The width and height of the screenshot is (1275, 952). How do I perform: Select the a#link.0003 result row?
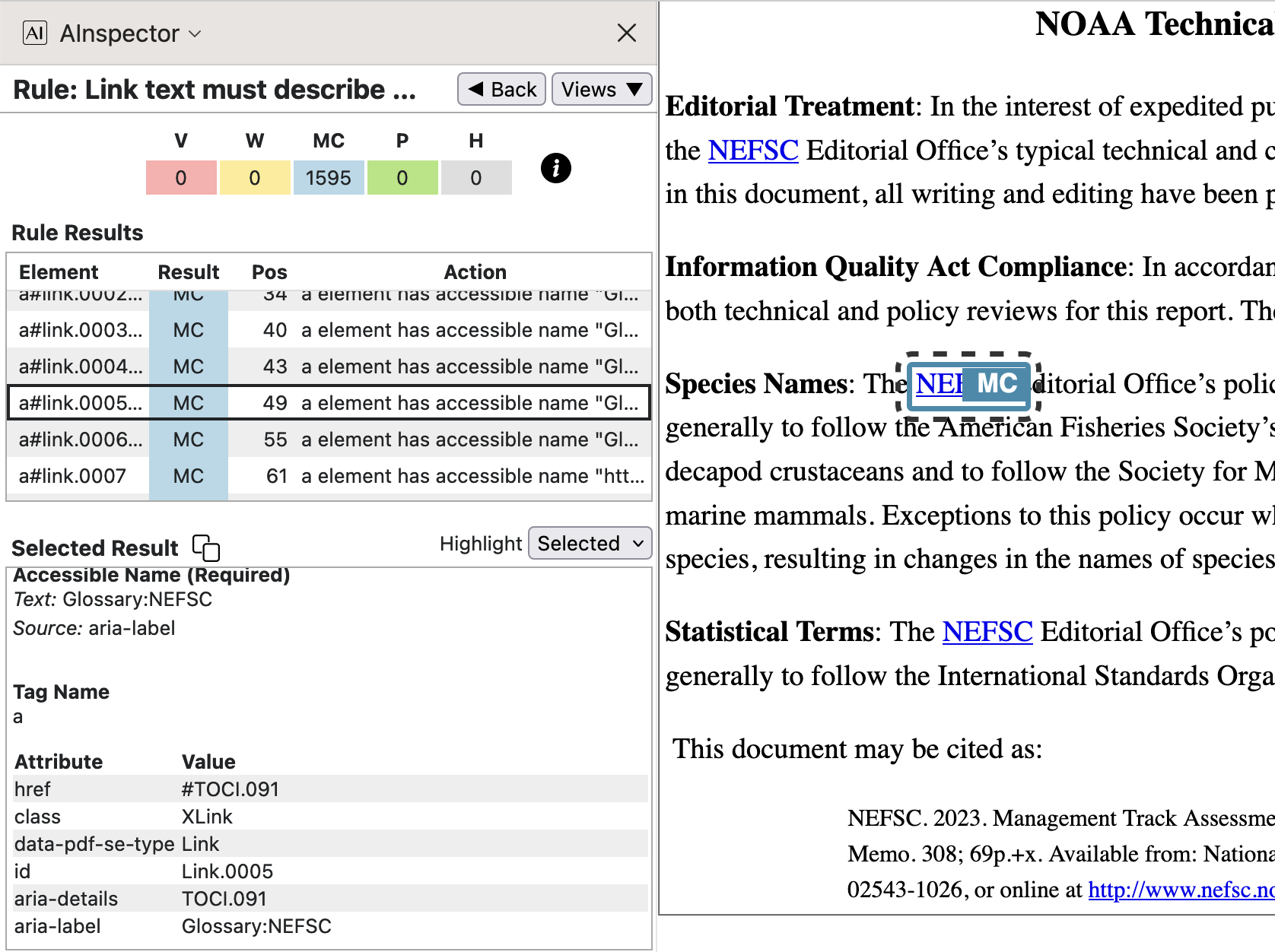[329, 330]
